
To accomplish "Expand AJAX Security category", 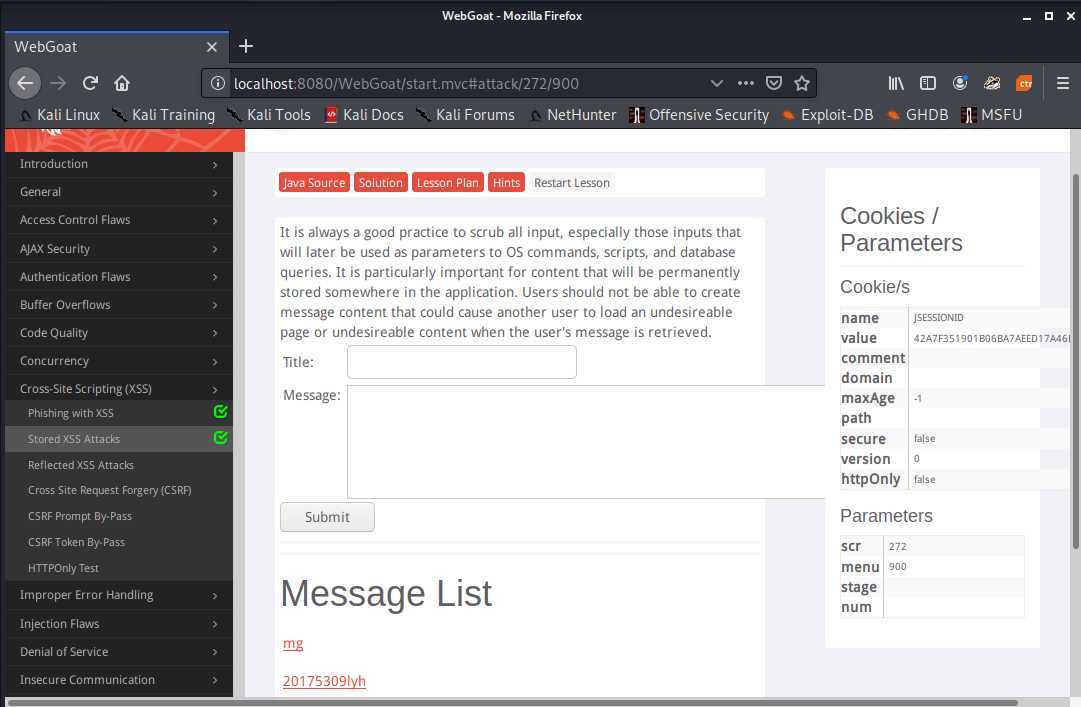I will (x=119, y=249).
